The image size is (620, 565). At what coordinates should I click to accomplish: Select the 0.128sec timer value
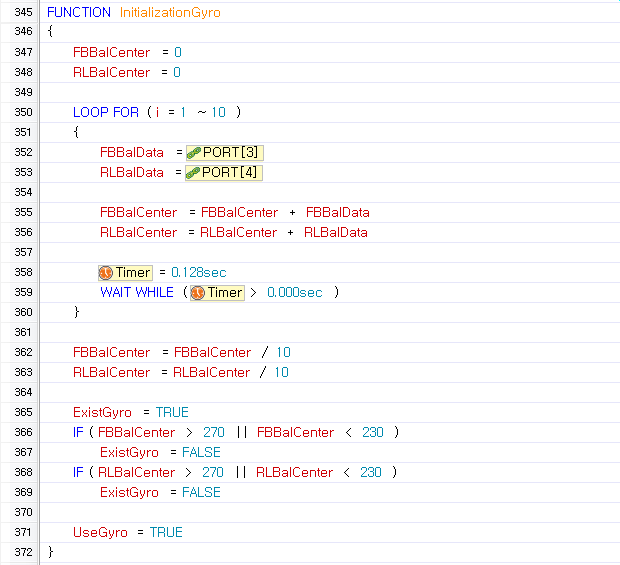coord(199,272)
